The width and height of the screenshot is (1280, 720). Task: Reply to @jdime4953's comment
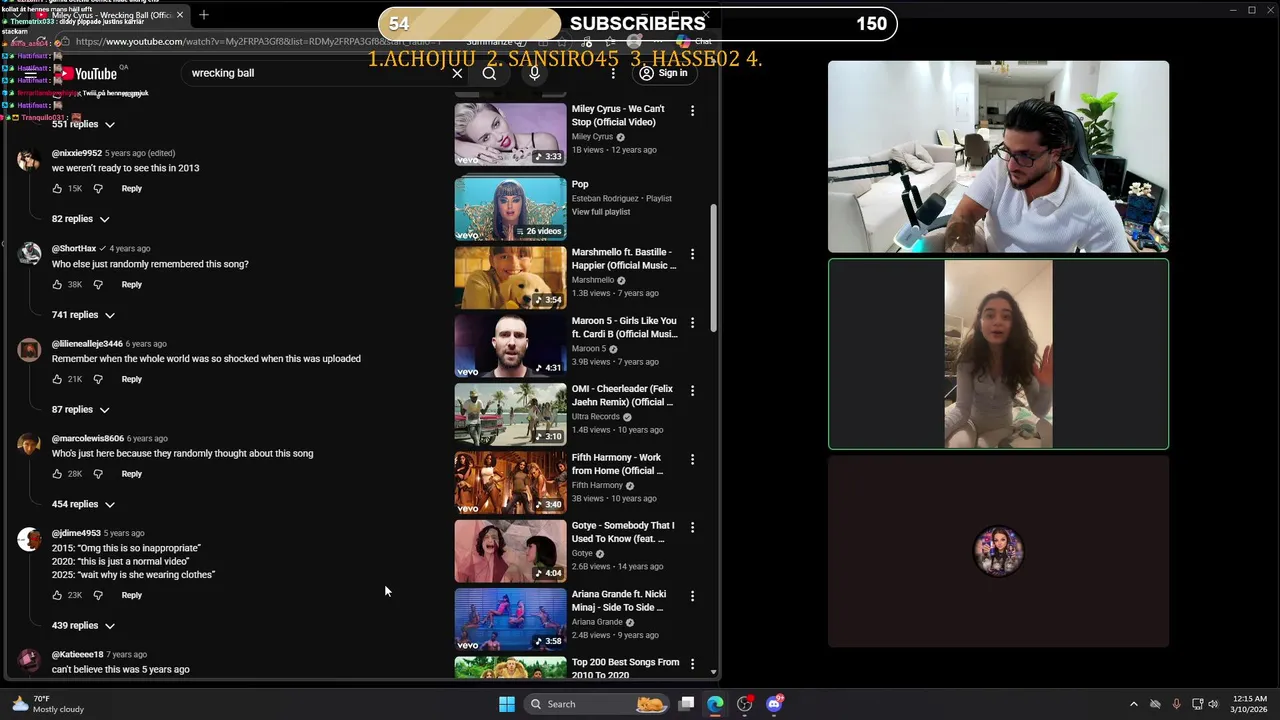pos(132,595)
